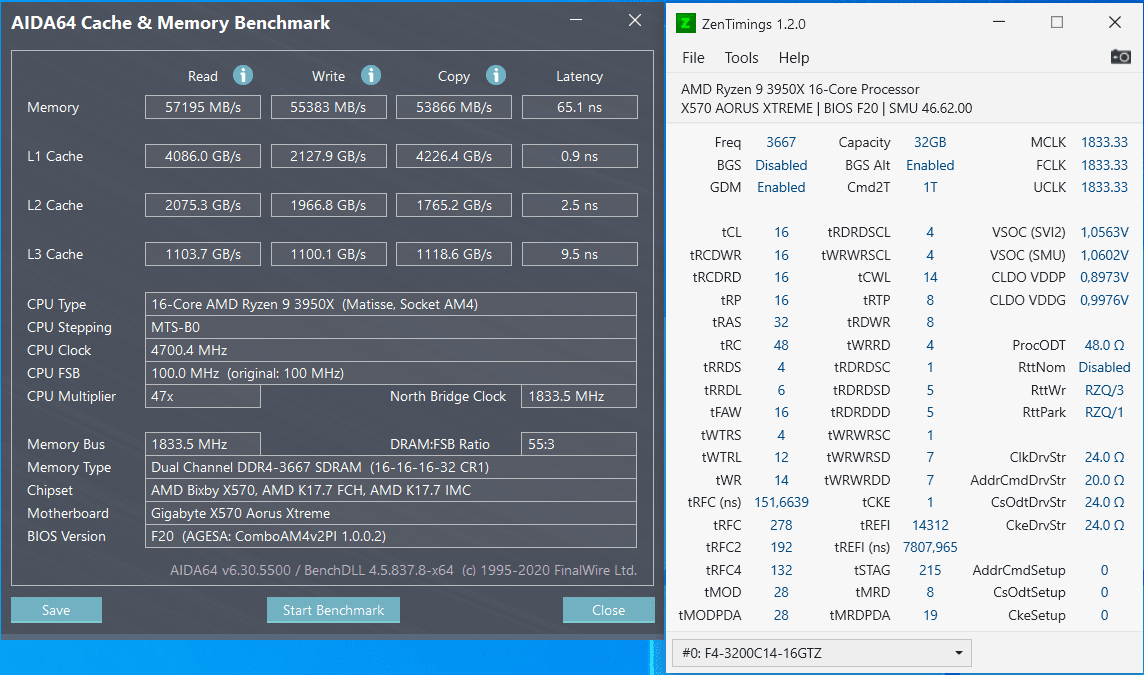Screen dimensions: 1144x675
Task: Click the tMRDPDA value 19
Action: (x=930, y=615)
